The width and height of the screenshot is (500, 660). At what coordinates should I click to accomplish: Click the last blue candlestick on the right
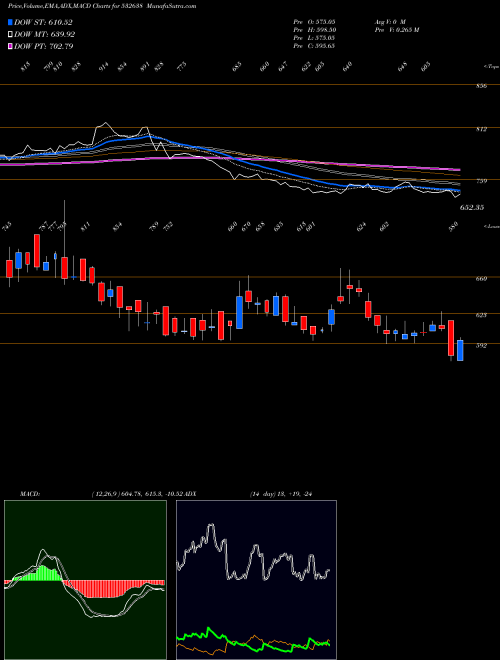click(460, 351)
